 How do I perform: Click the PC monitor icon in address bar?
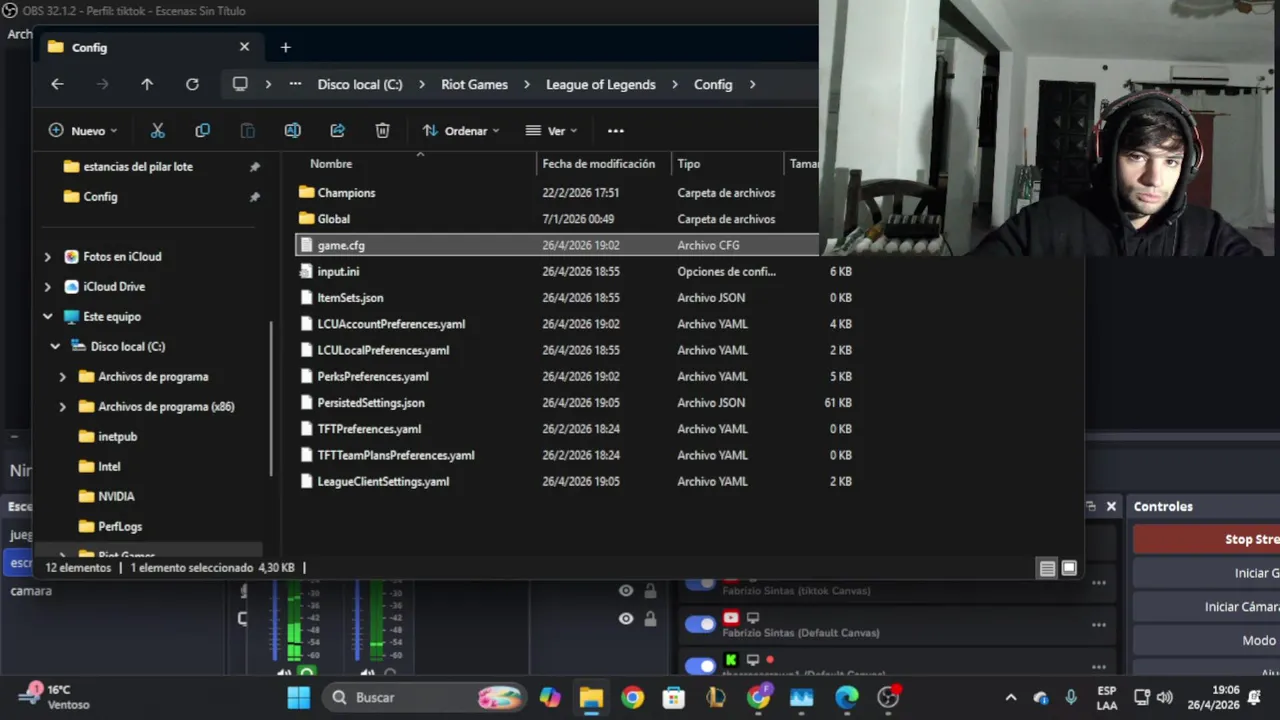coord(240,85)
